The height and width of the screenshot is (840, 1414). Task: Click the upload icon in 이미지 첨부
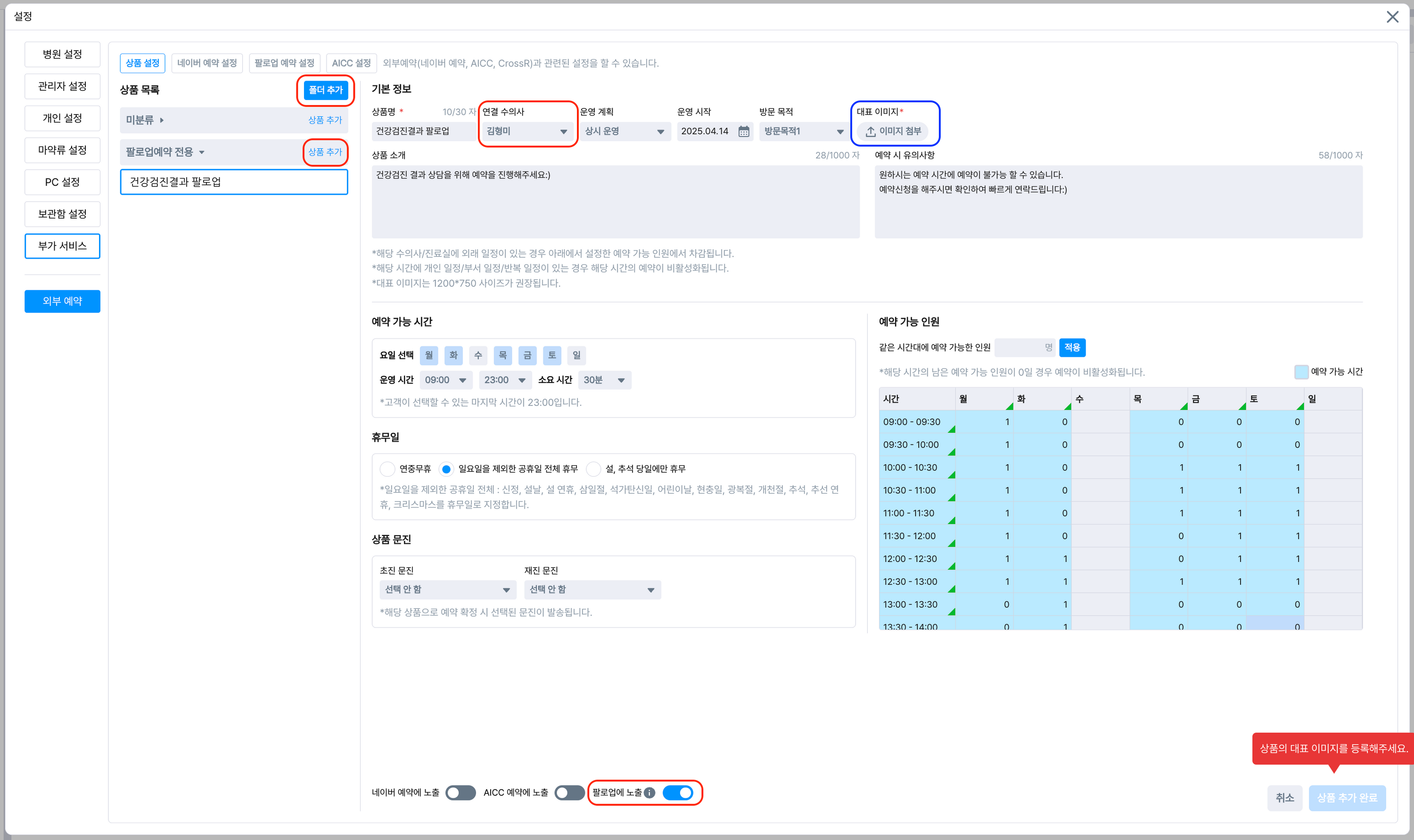pos(870,132)
